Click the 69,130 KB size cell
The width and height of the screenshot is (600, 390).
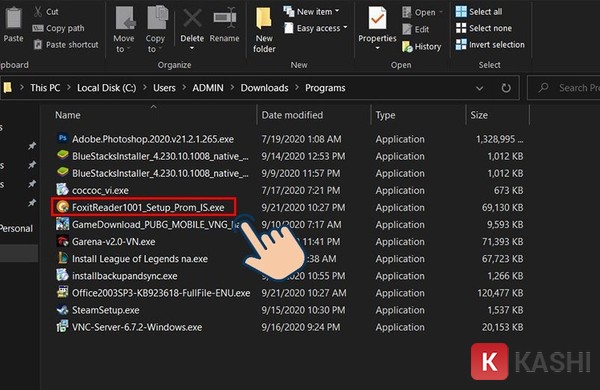[x=502, y=207]
